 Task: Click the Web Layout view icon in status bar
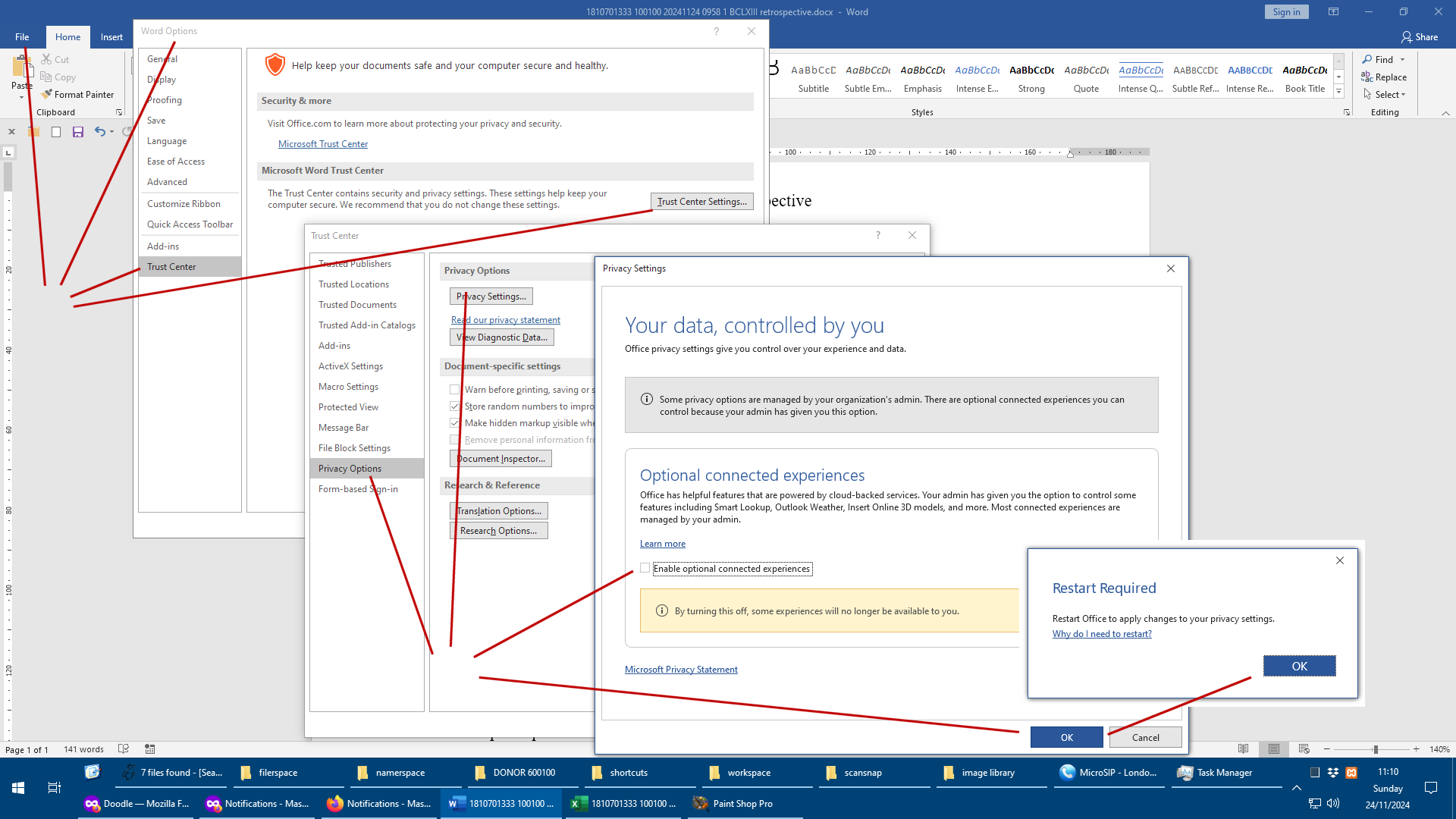pyautogui.click(x=1304, y=749)
